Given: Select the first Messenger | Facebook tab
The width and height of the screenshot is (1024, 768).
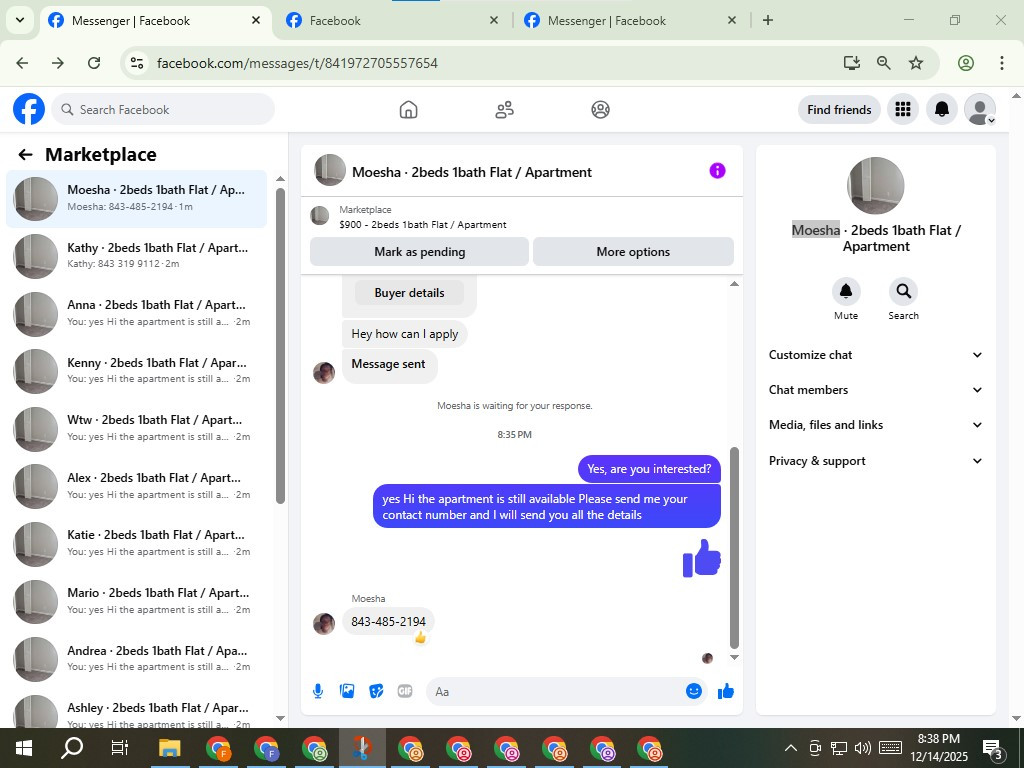Looking at the screenshot, I should coord(155,21).
